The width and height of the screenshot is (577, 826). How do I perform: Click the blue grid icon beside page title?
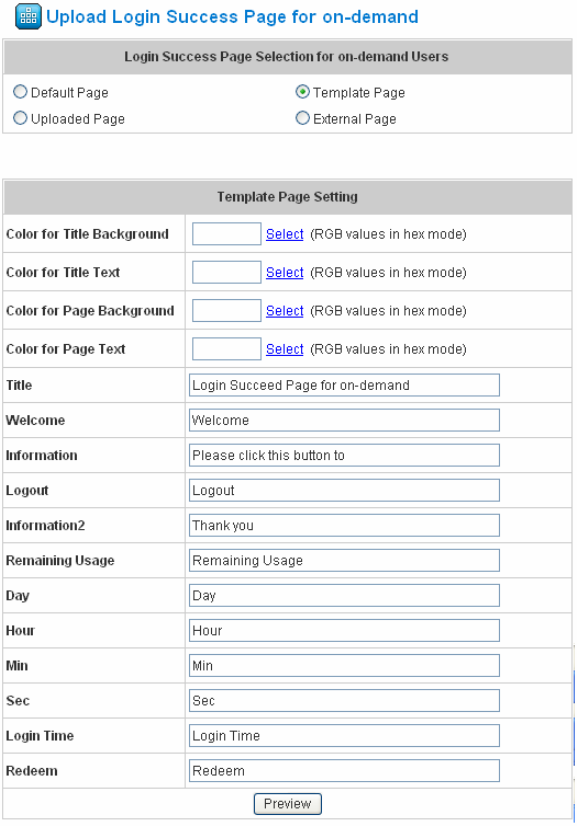pos(28,17)
